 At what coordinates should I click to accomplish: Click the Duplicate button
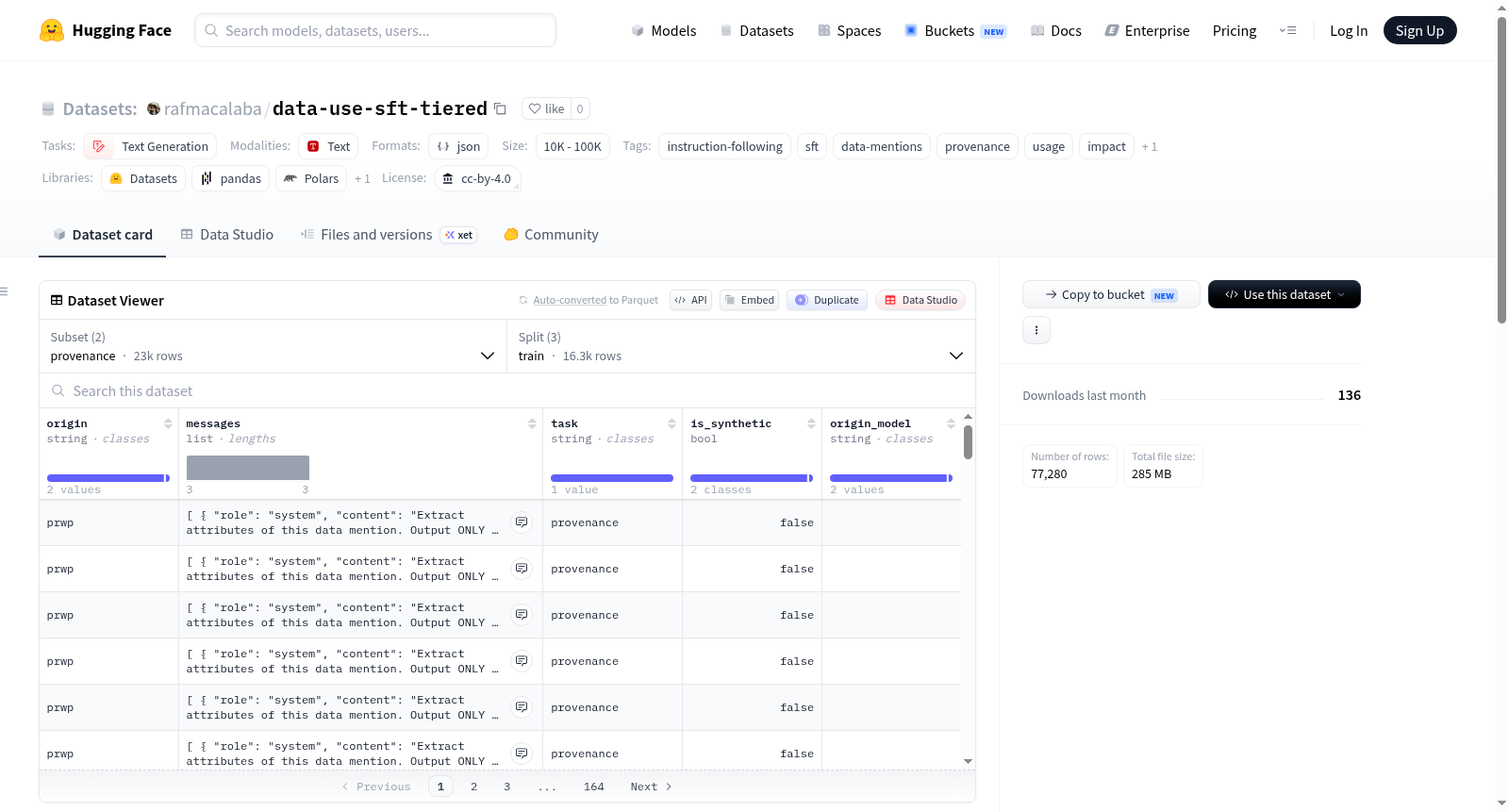click(x=827, y=300)
